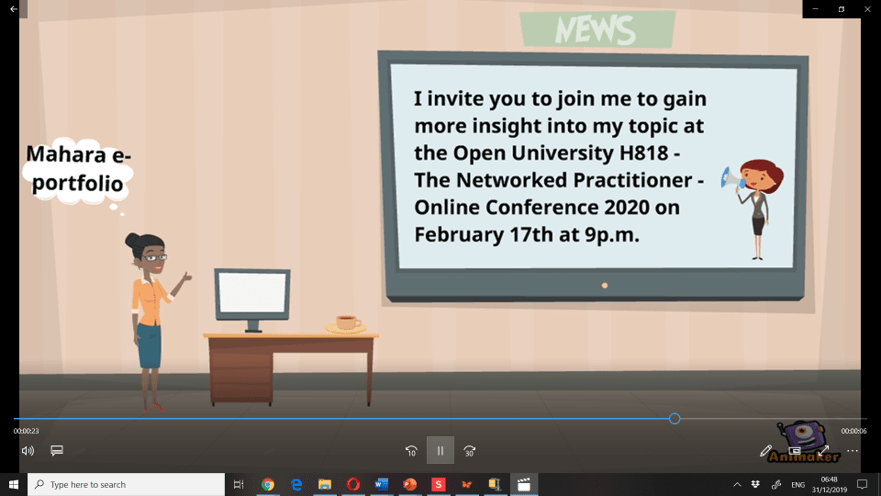
Task: Open Microsoft Word from the taskbar
Action: 381,484
